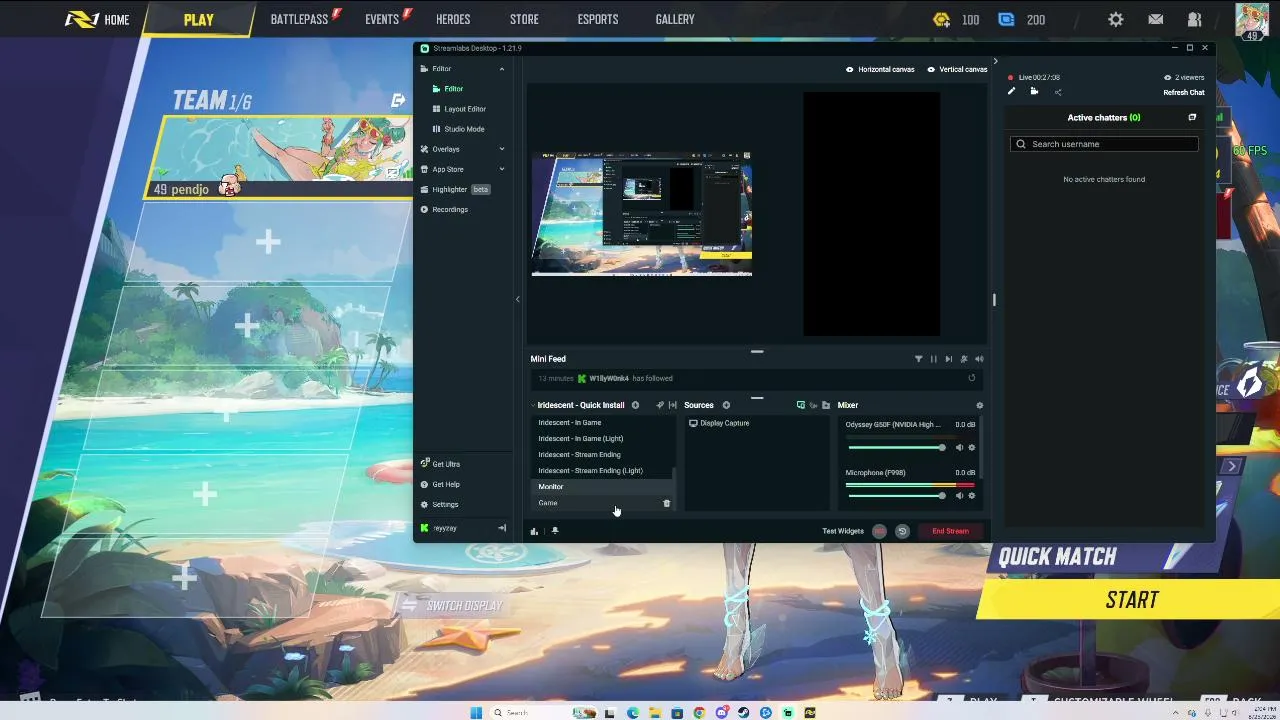Collapse the Editor section chevron
Image resolution: width=1280 pixels, height=720 pixels.
pos(502,69)
